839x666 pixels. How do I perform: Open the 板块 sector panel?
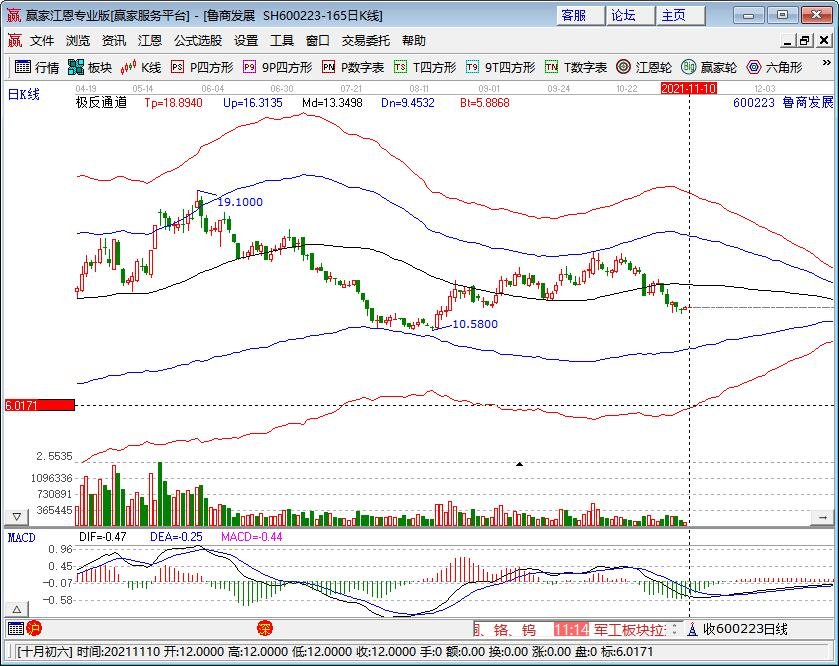coord(90,67)
